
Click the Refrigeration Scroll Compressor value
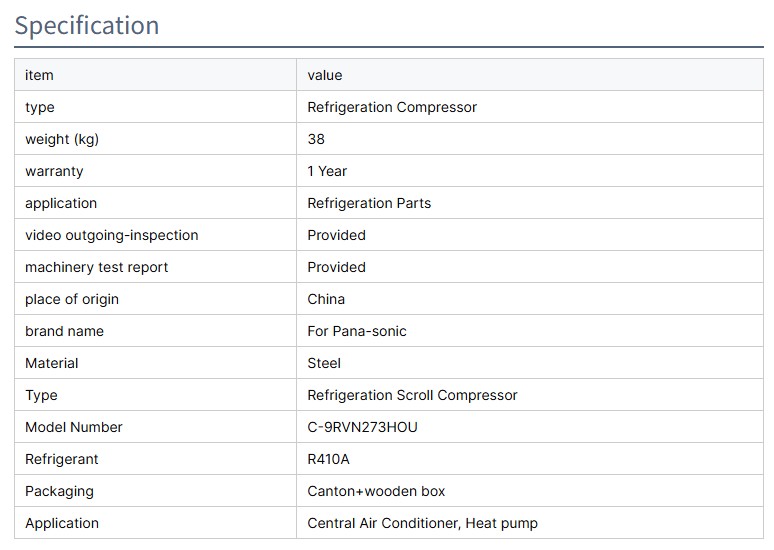tap(412, 395)
